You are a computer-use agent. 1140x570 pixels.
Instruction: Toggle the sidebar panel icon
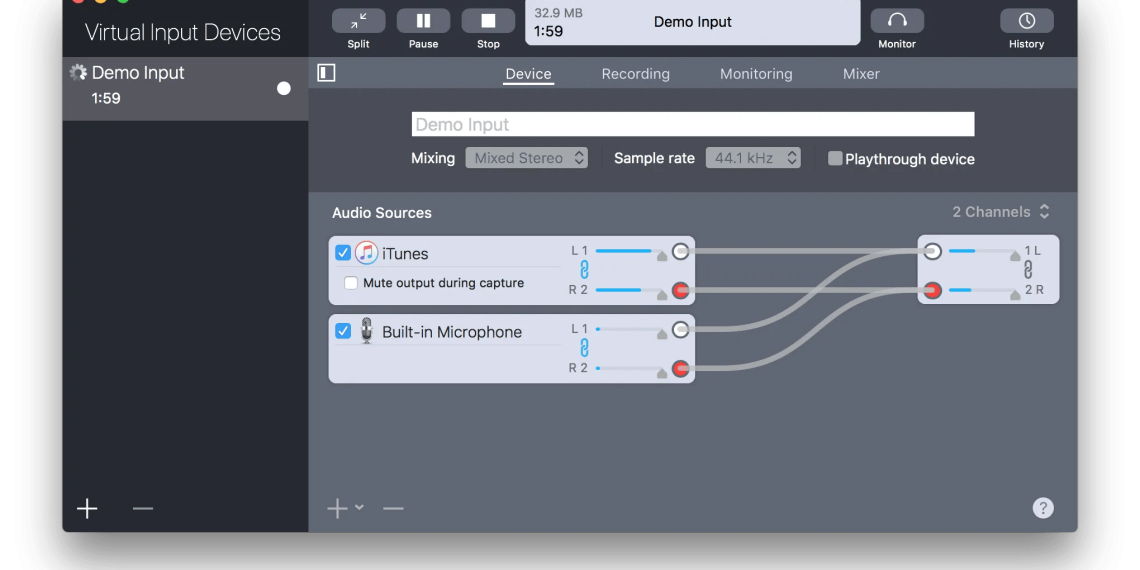tap(326, 73)
